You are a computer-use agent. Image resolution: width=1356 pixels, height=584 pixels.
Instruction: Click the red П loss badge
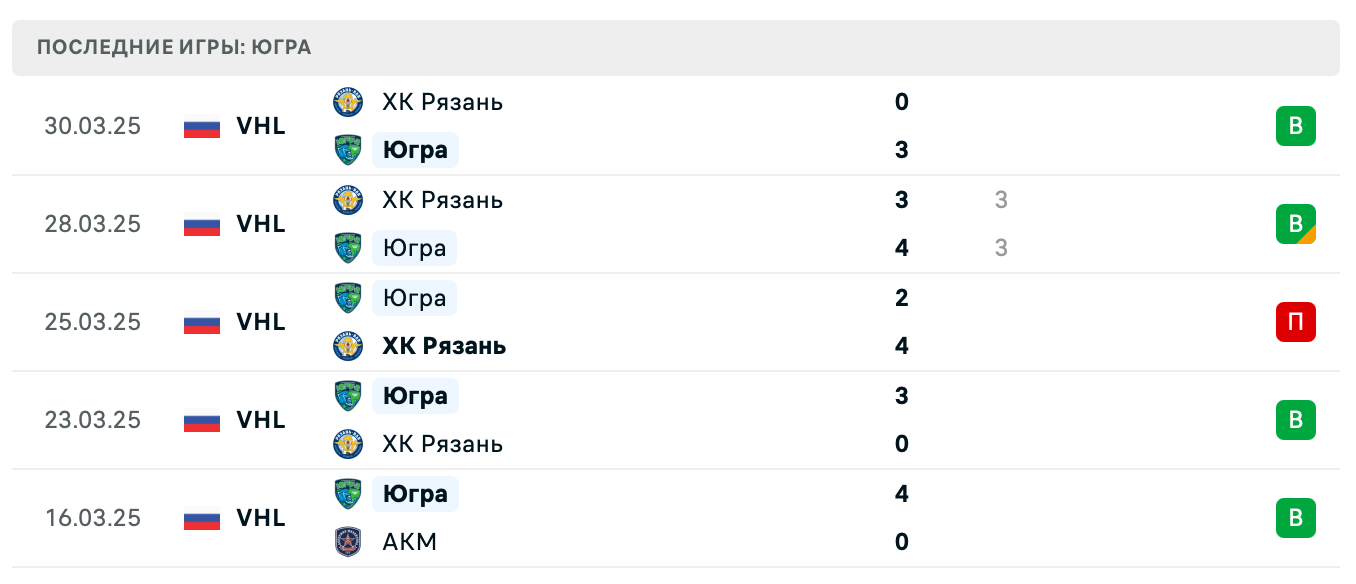coord(1295,322)
